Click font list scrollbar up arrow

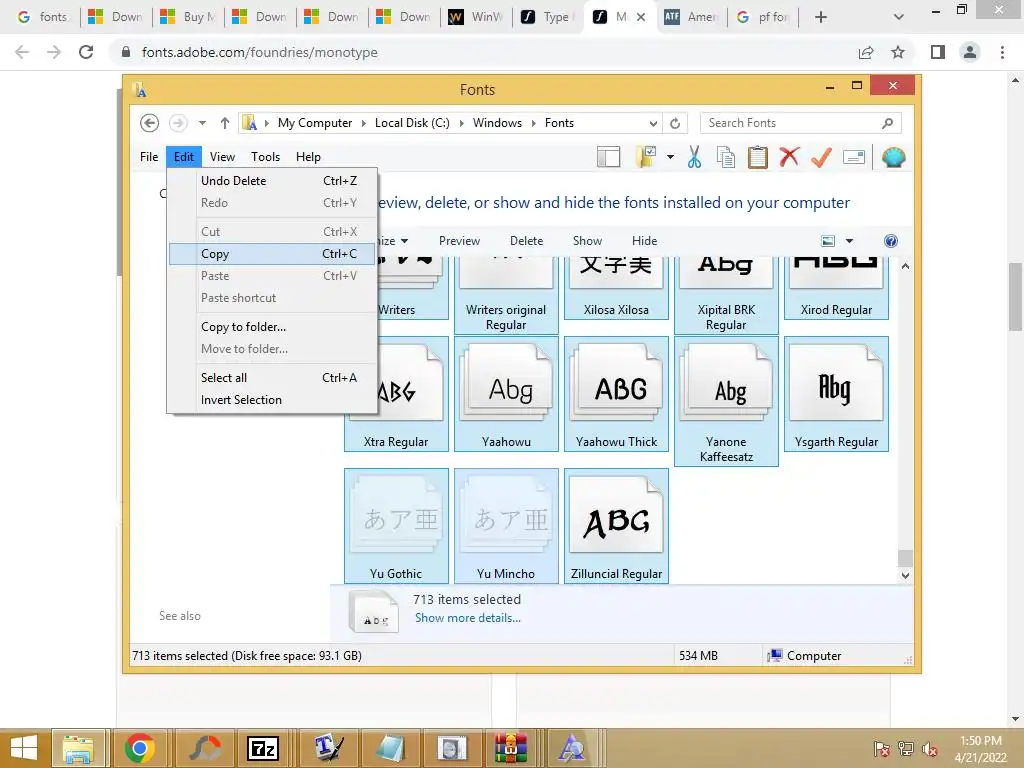905,266
